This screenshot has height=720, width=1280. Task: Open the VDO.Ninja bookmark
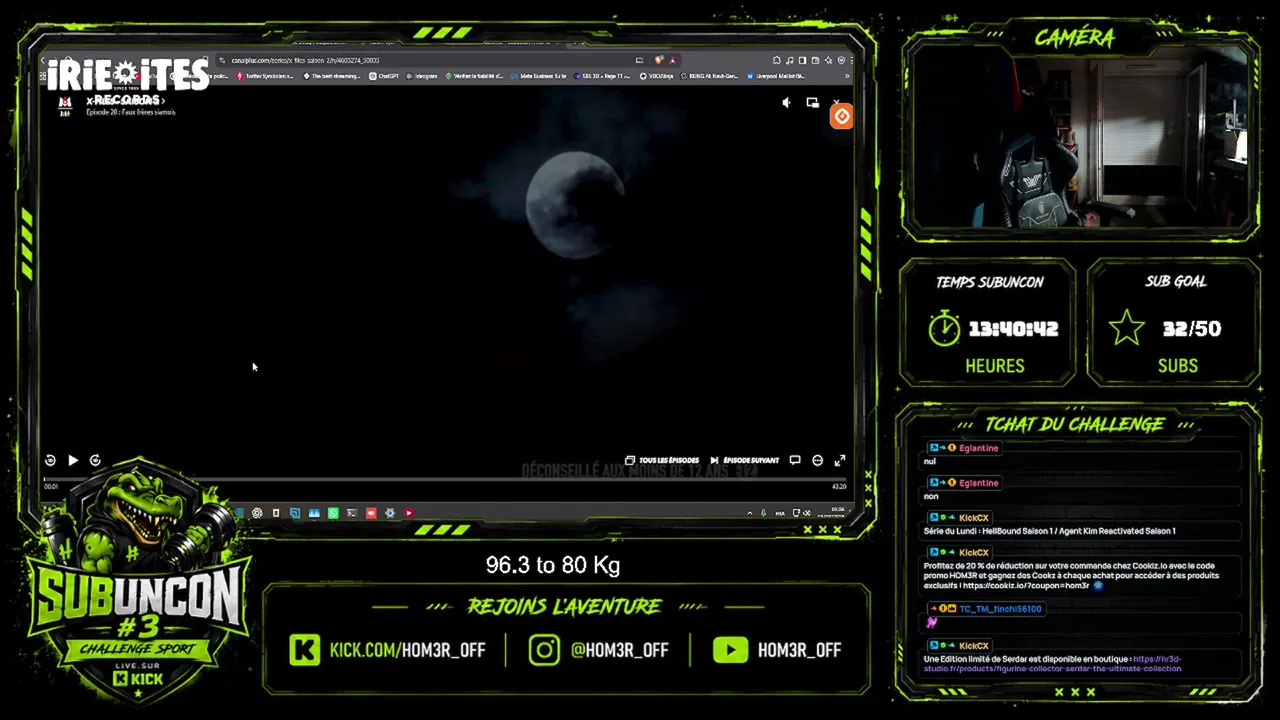pyautogui.click(x=656, y=76)
